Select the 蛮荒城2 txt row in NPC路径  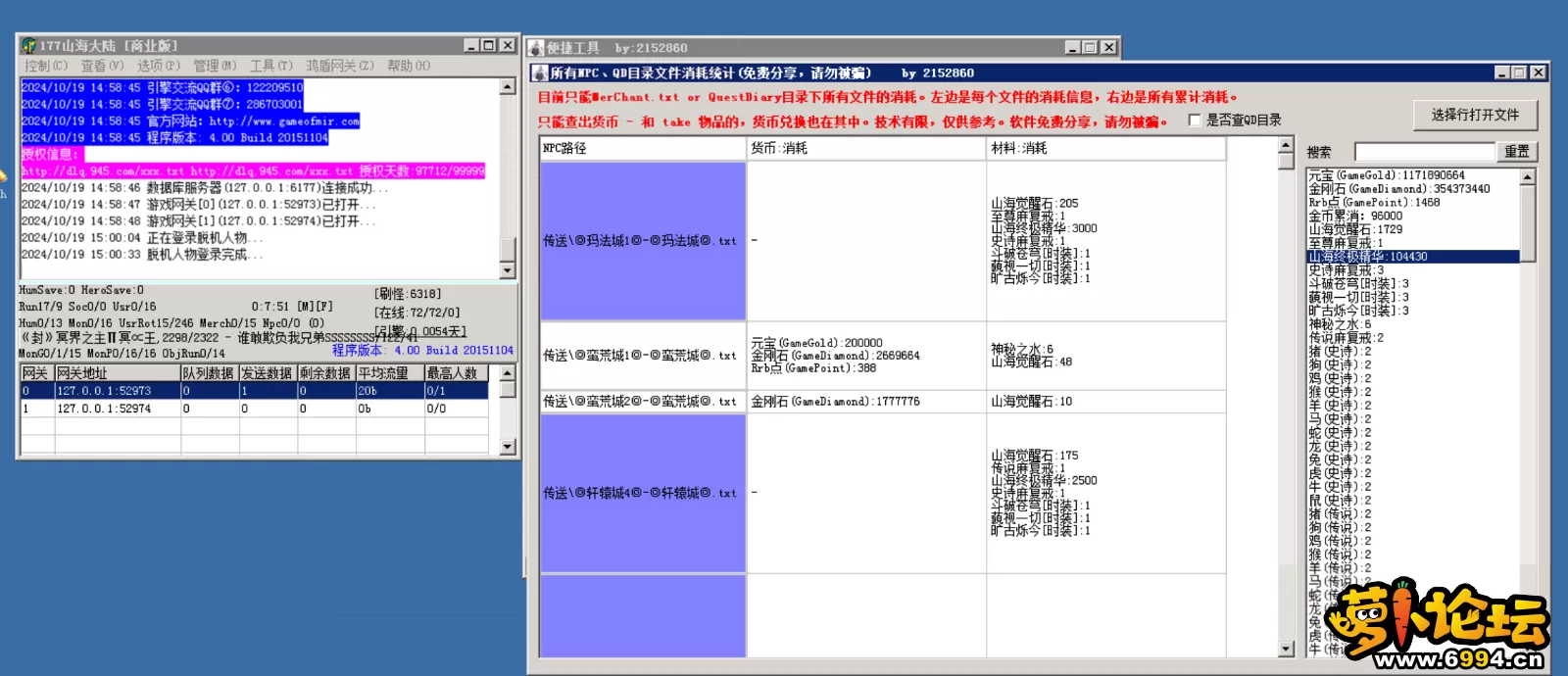pos(643,402)
